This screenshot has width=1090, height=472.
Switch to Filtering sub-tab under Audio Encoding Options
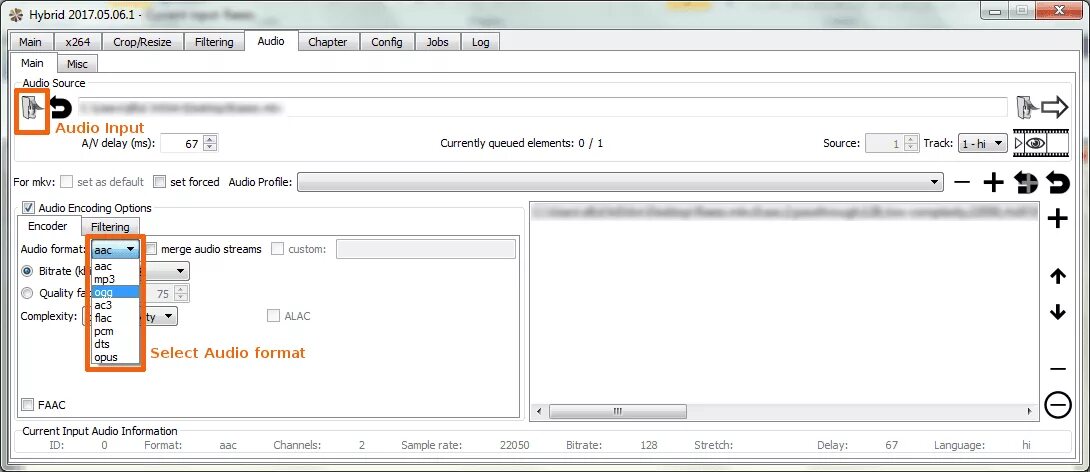pos(110,227)
